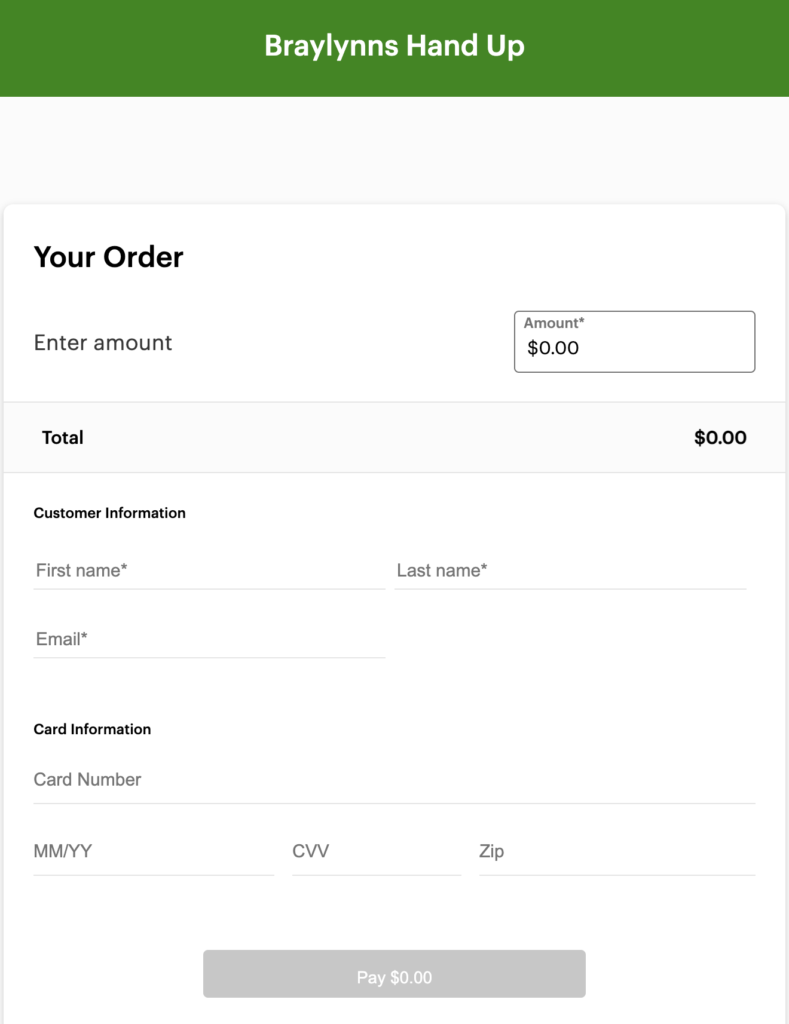Click the Customer Information heading
The height and width of the screenshot is (1024, 789).
coord(110,513)
